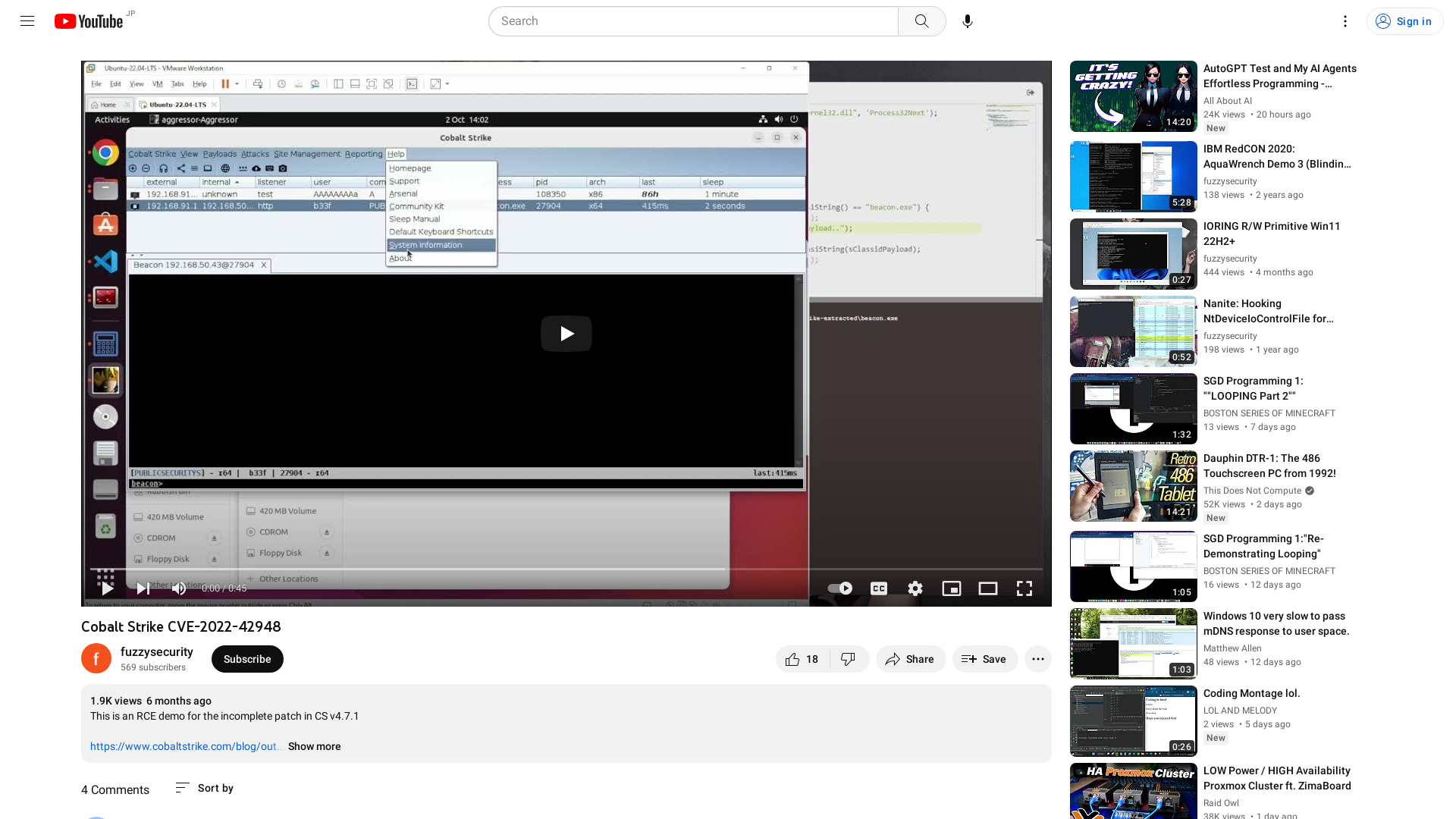Open the miniplayer from the player controls
Image resolution: width=1456 pixels, height=819 pixels.
pyautogui.click(x=951, y=588)
